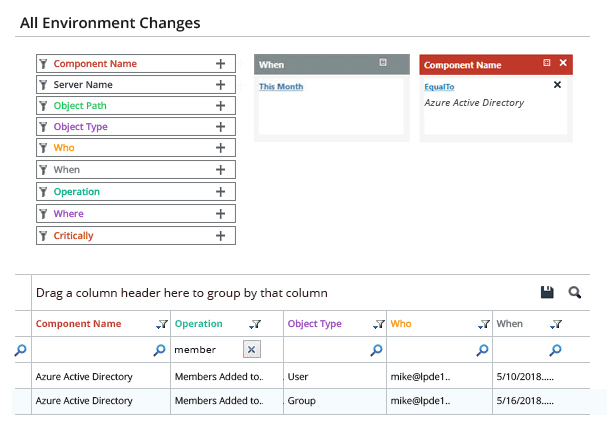Click 'Azure Active Directory' in the User row
Image resolution: width=612 pixels, height=430 pixels.
tap(84, 377)
